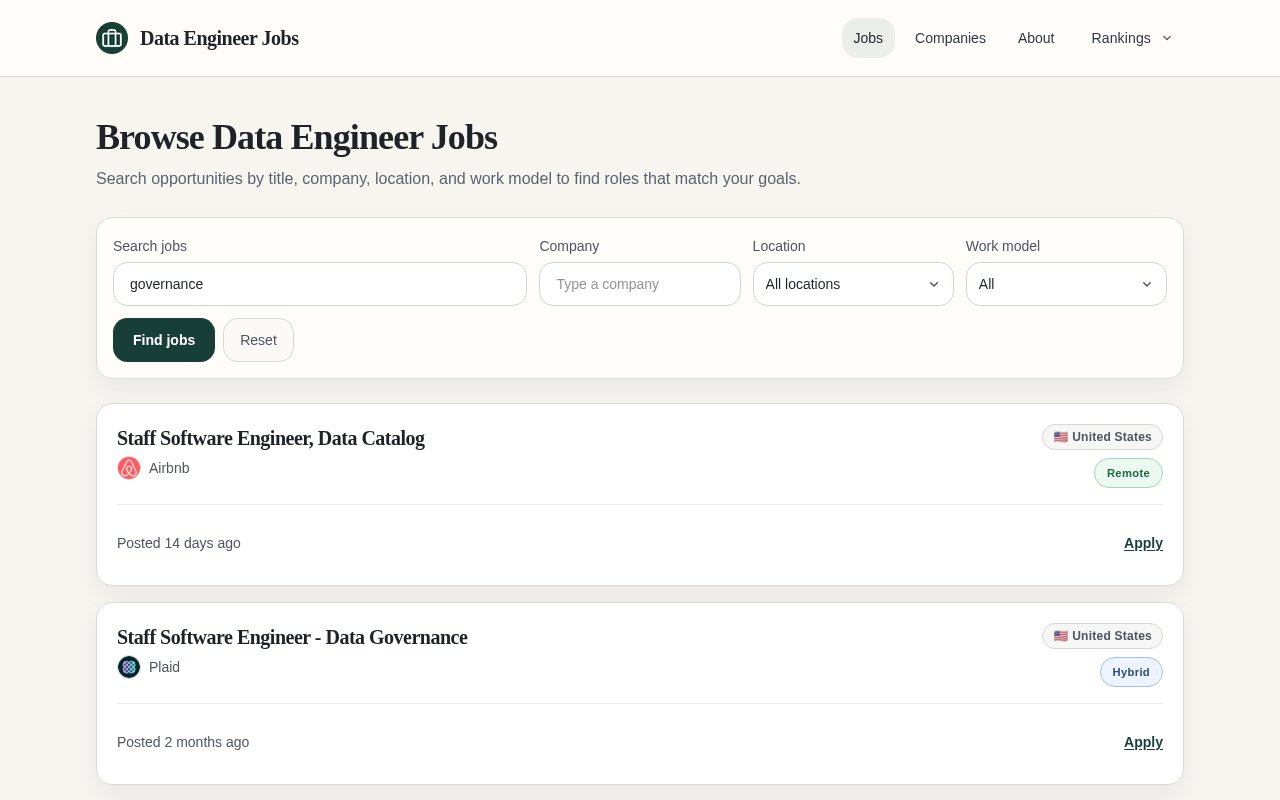The height and width of the screenshot is (800, 1280).
Task: Open the Data Engineer Jobs site title
Action: tap(219, 38)
